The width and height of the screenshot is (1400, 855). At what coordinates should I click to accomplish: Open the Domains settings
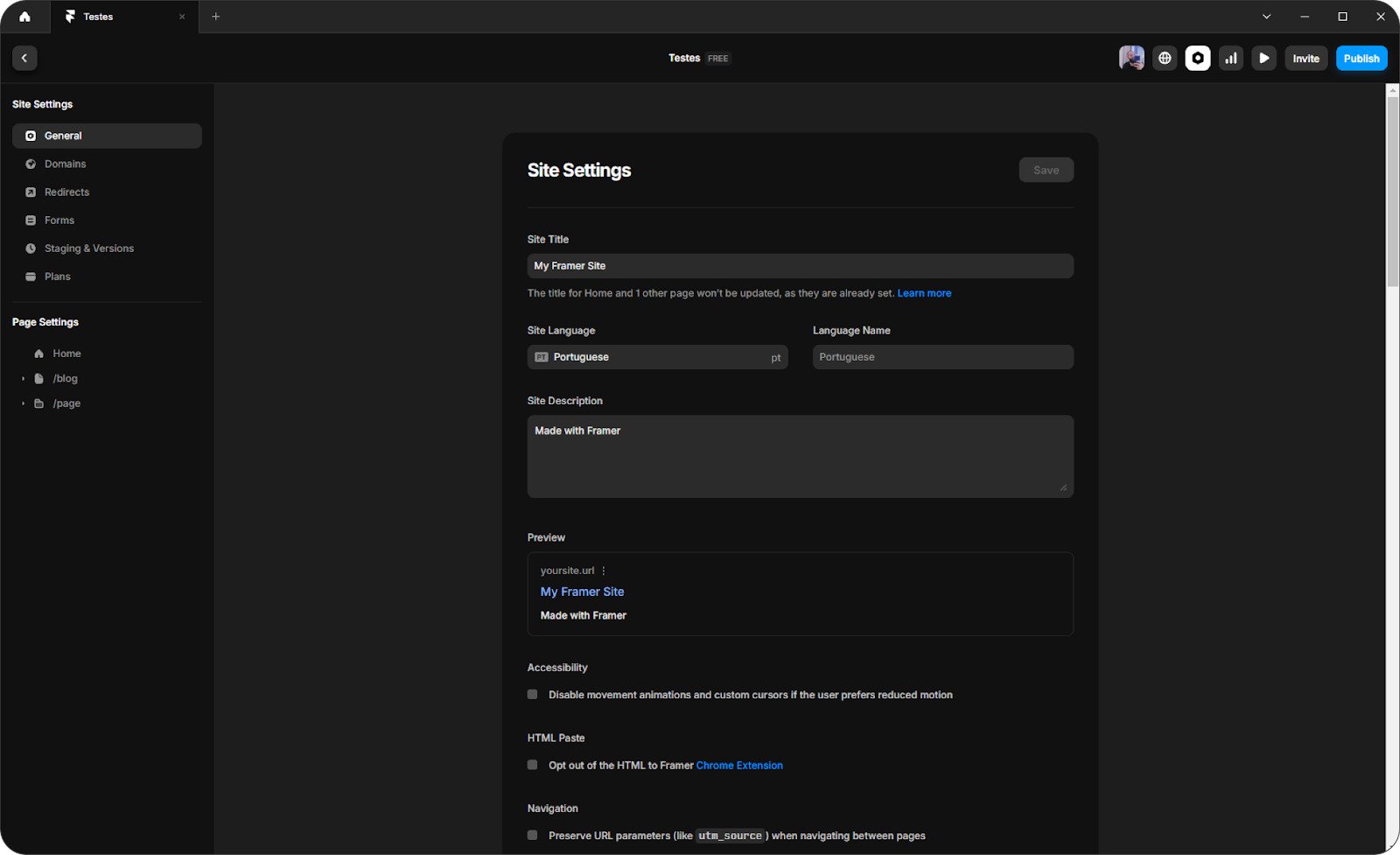click(107, 164)
